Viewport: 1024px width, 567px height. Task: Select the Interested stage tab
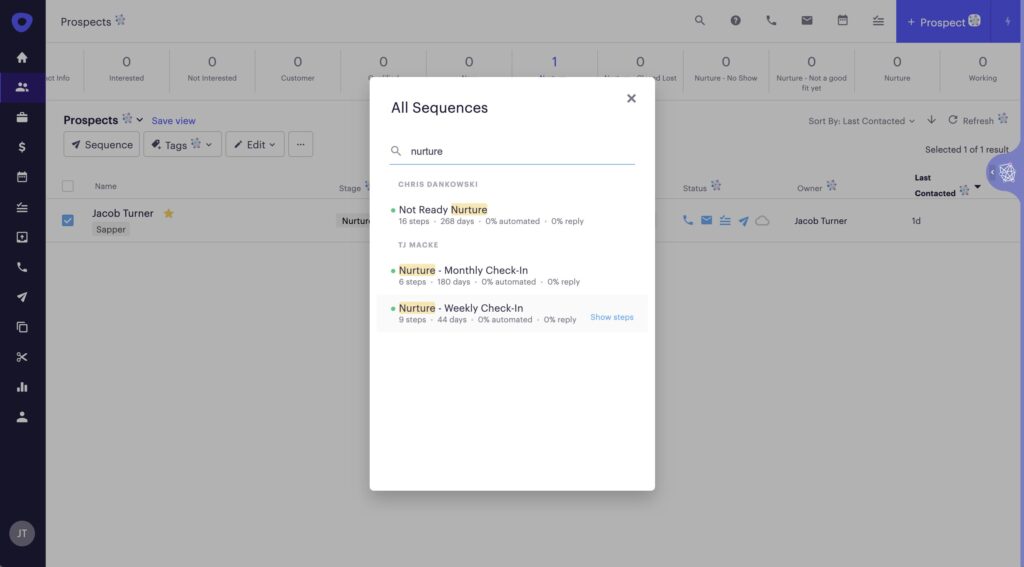(x=127, y=69)
